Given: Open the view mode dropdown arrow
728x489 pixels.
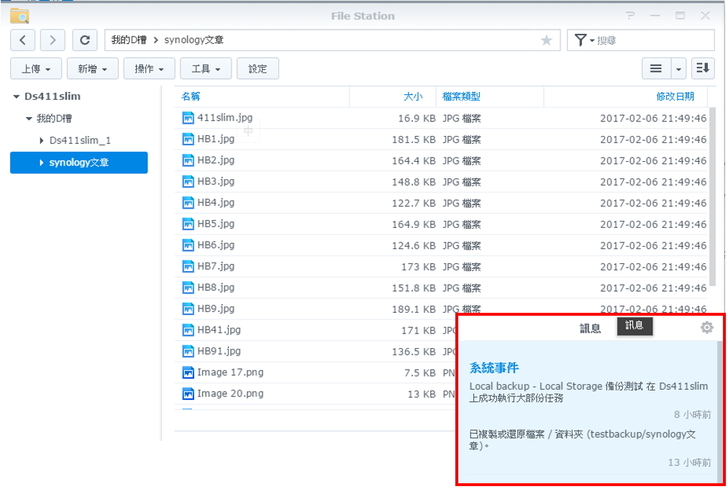Looking at the screenshot, I should point(678,69).
